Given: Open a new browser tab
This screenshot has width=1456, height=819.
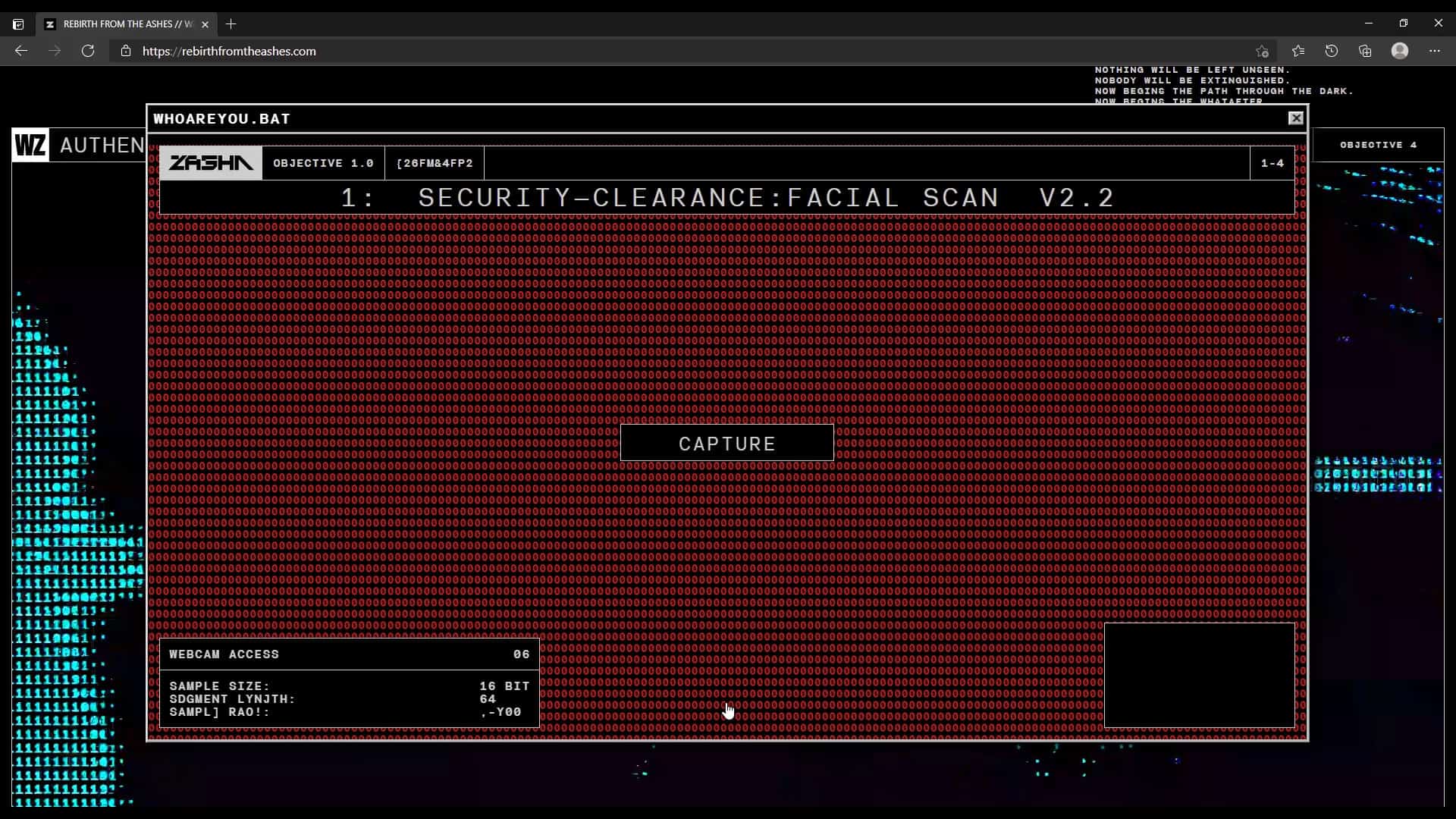Looking at the screenshot, I should click(231, 24).
